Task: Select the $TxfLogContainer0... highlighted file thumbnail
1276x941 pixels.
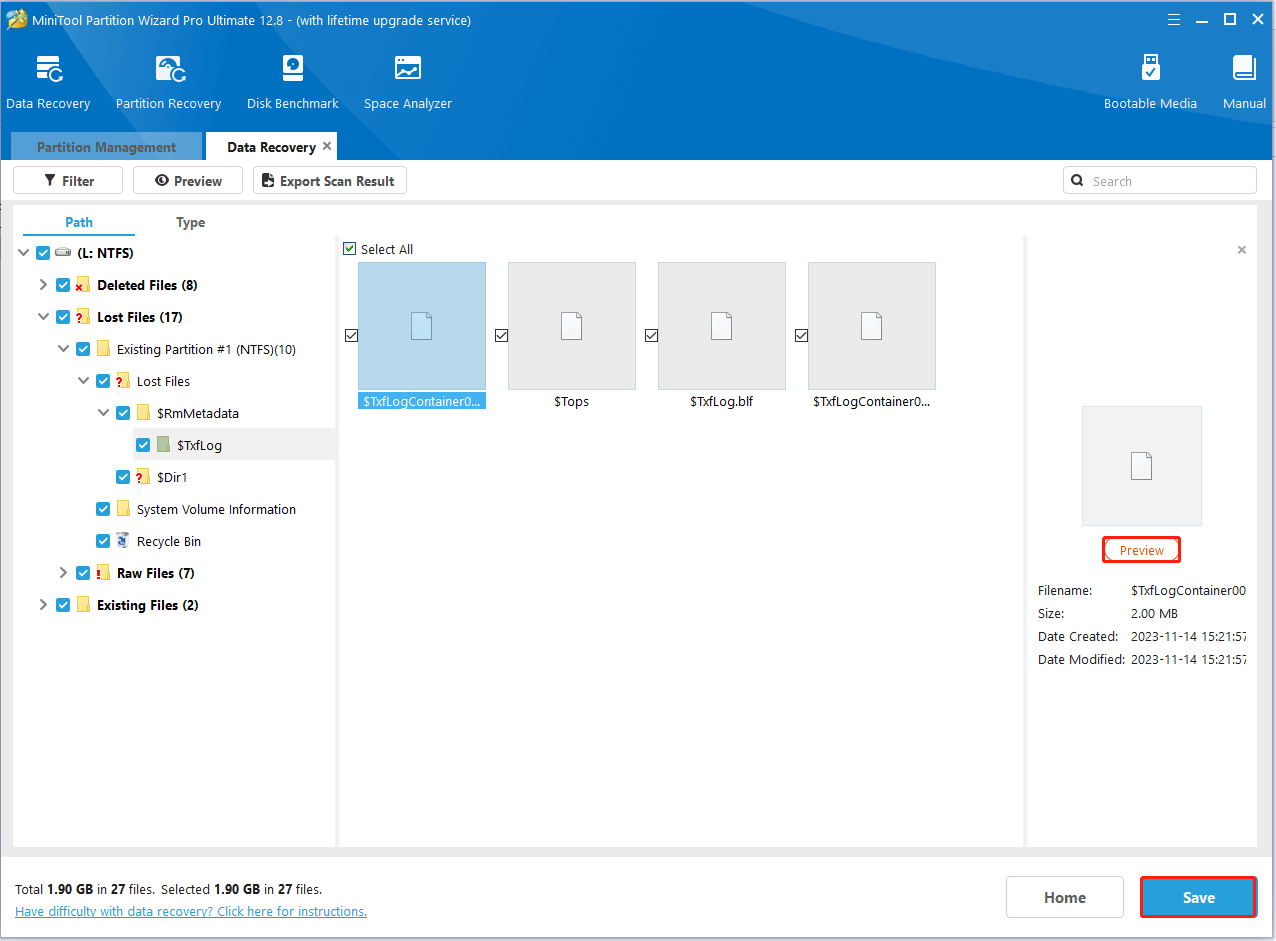Action: (422, 326)
